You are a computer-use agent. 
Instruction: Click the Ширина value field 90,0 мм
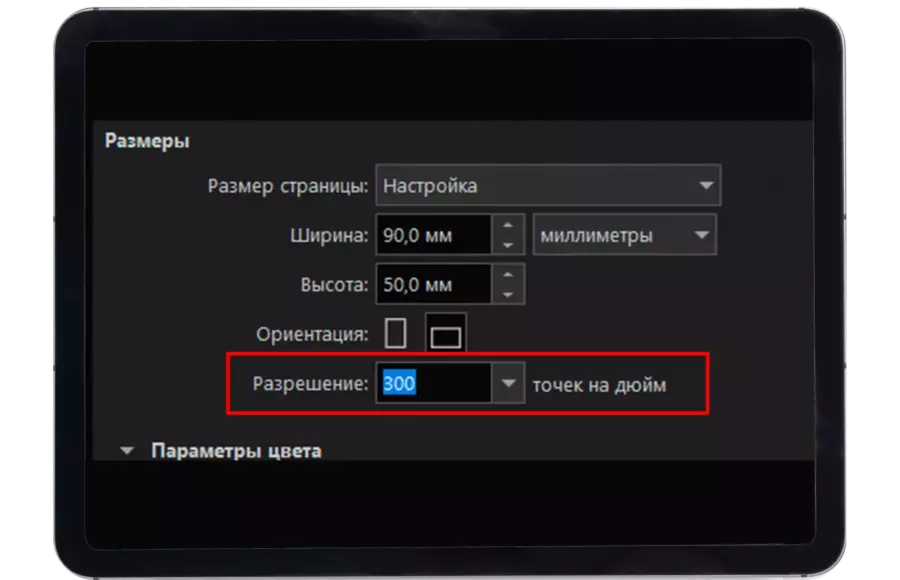(x=433, y=236)
